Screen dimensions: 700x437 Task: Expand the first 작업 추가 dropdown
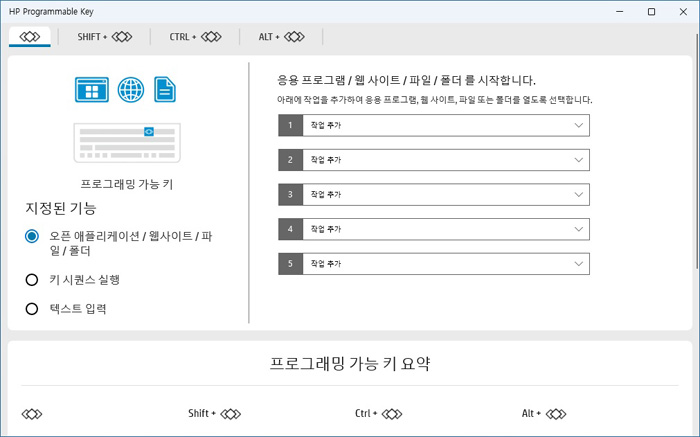coord(434,125)
